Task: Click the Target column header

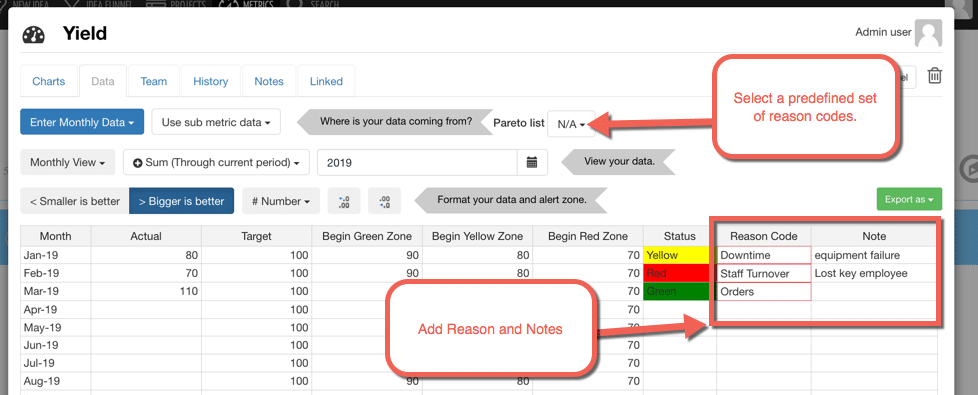Action: (256, 237)
